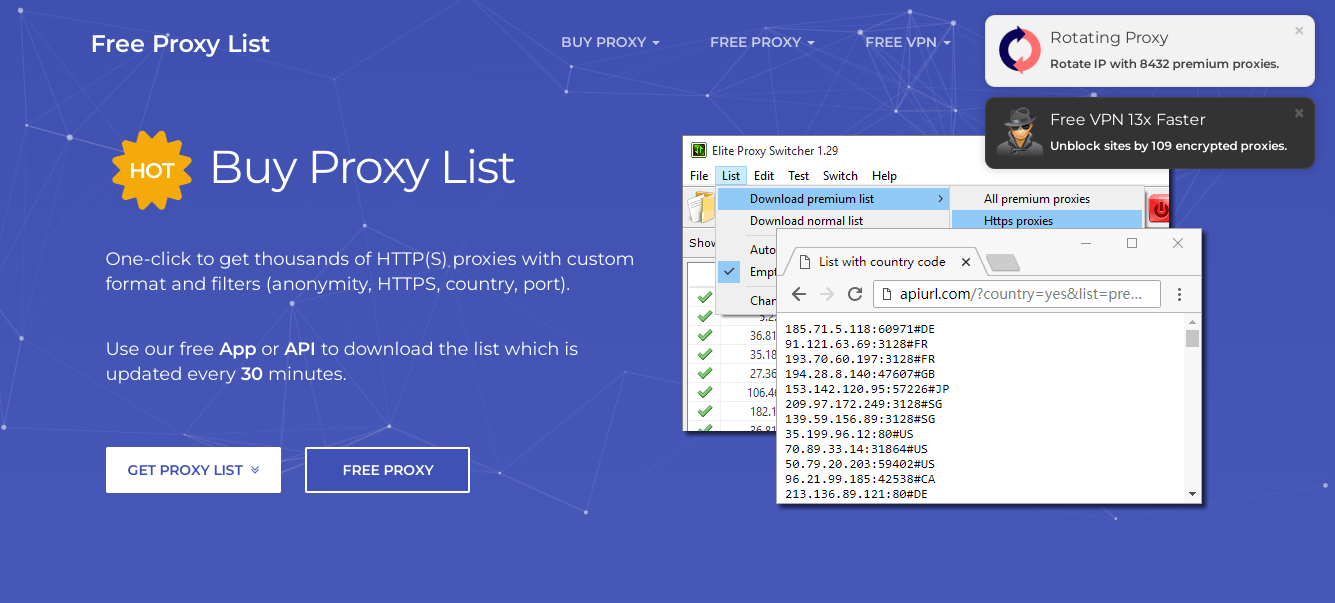The height and width of the screenshot is (603, 1335).
Task: Expand the FREE VPN navigation dropdown
Action: 907,42
